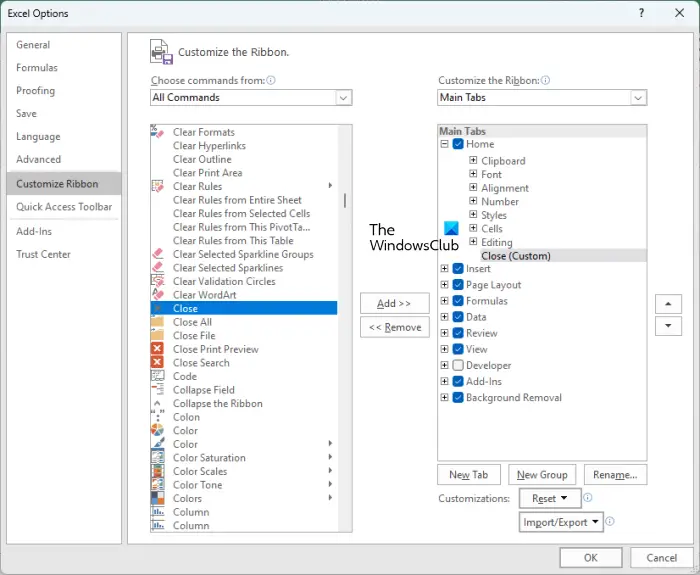Click the commands list scrollbar thumb
700x575 pixels.
[x=345, y=200]
